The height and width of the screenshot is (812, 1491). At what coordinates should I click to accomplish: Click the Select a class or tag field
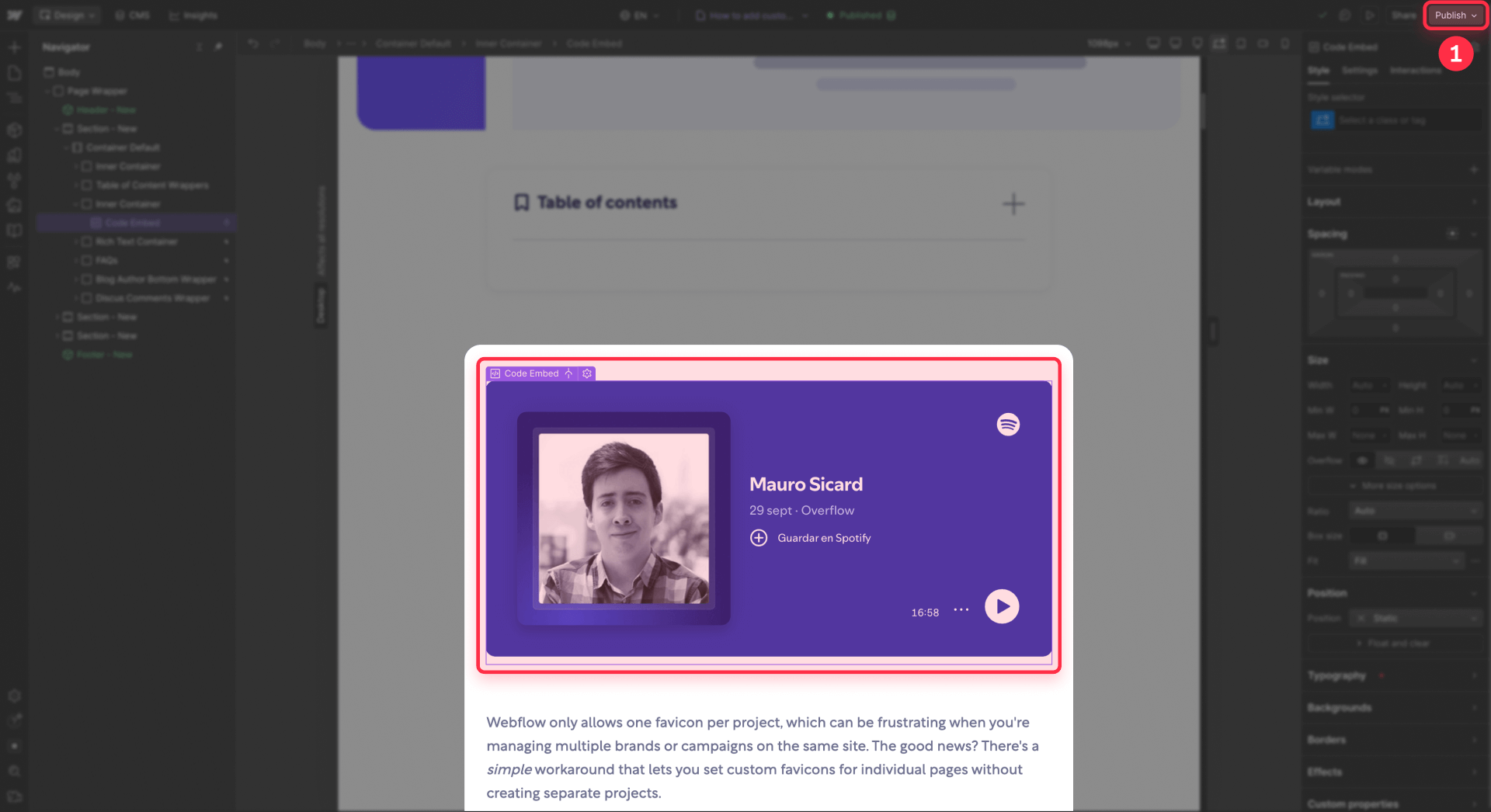point(1395,120)
